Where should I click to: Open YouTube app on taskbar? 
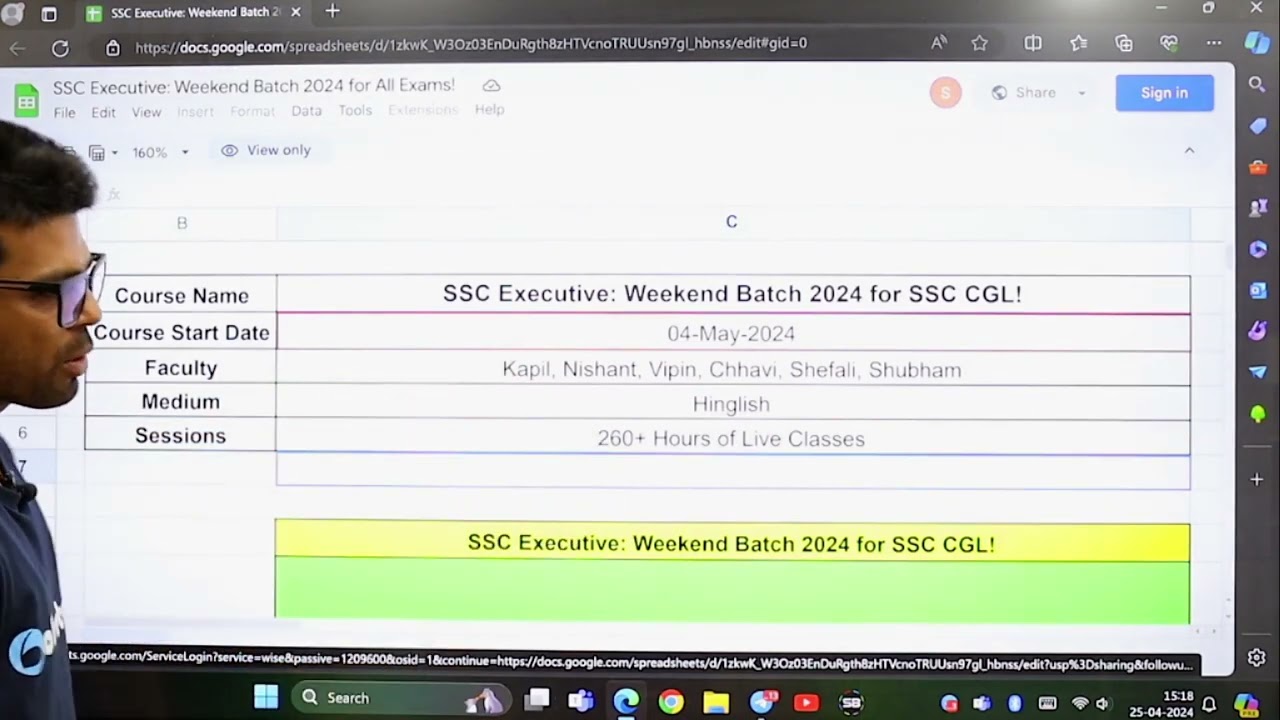pos(806,702)
